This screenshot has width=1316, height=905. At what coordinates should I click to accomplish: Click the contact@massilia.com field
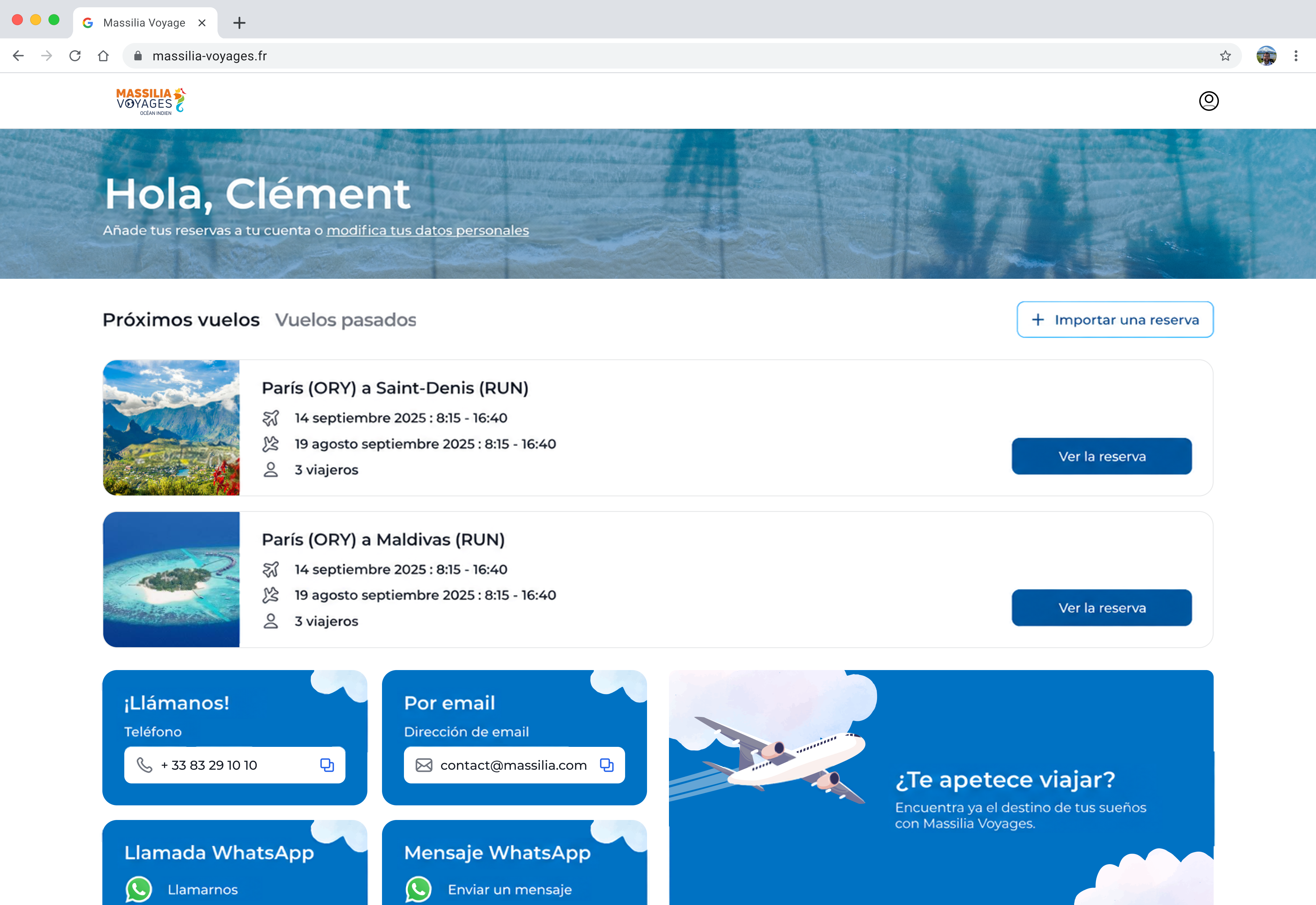click(x=514, y=765)
